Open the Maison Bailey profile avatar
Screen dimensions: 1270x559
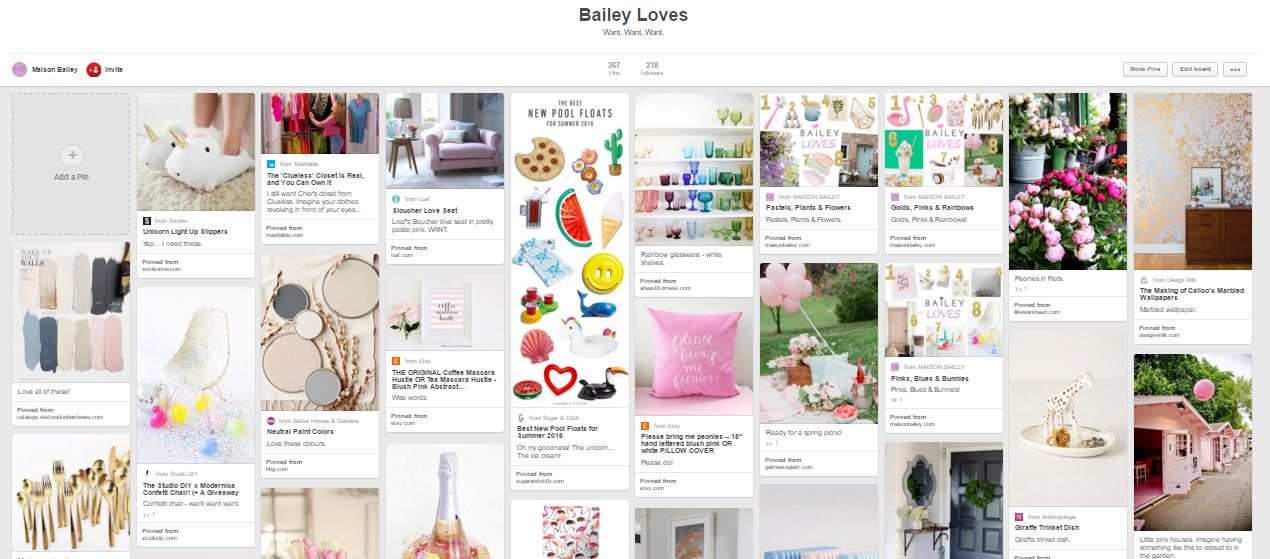point(19,69)
